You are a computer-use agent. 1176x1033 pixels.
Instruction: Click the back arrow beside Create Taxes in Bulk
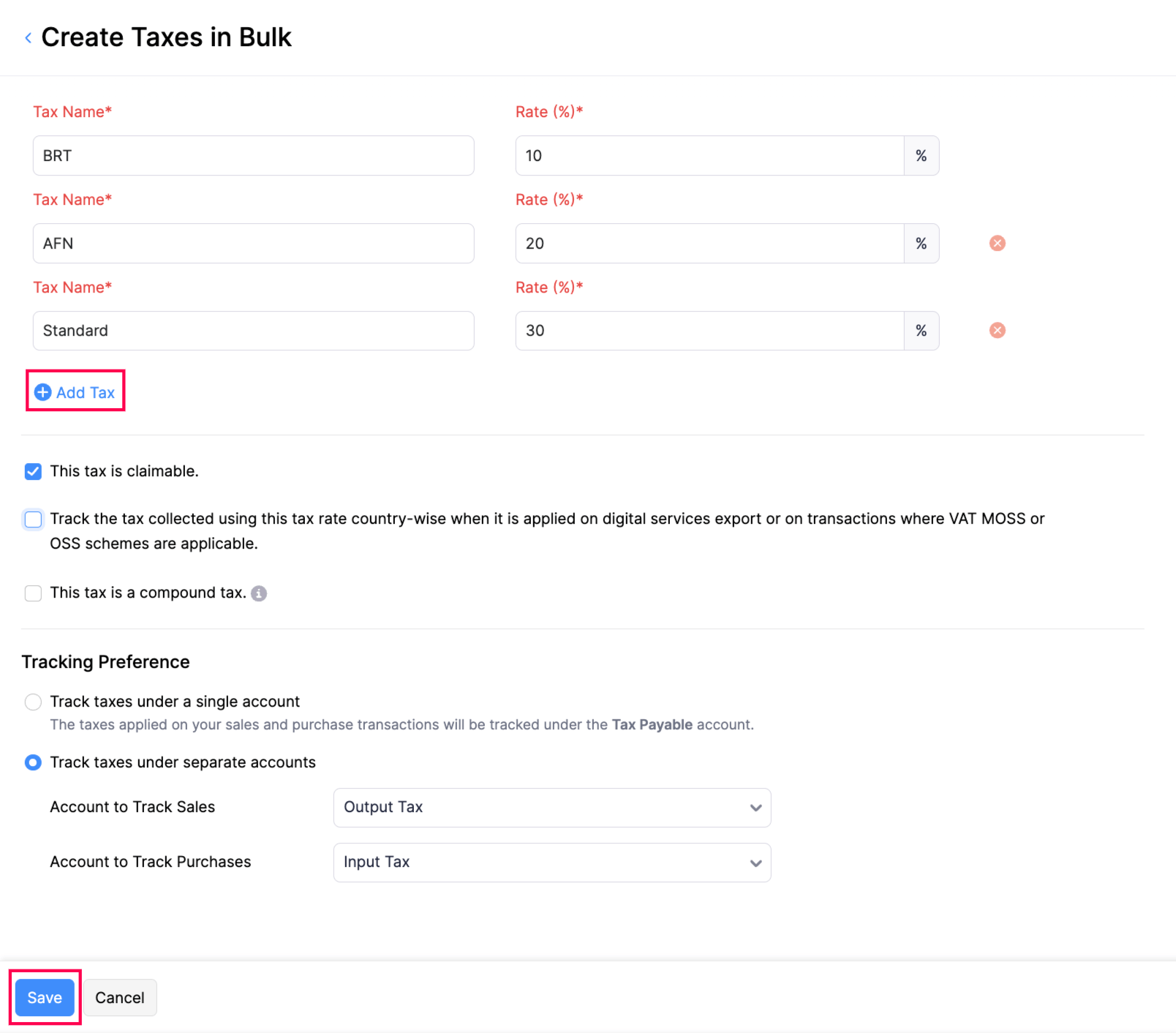coord(28,37)
